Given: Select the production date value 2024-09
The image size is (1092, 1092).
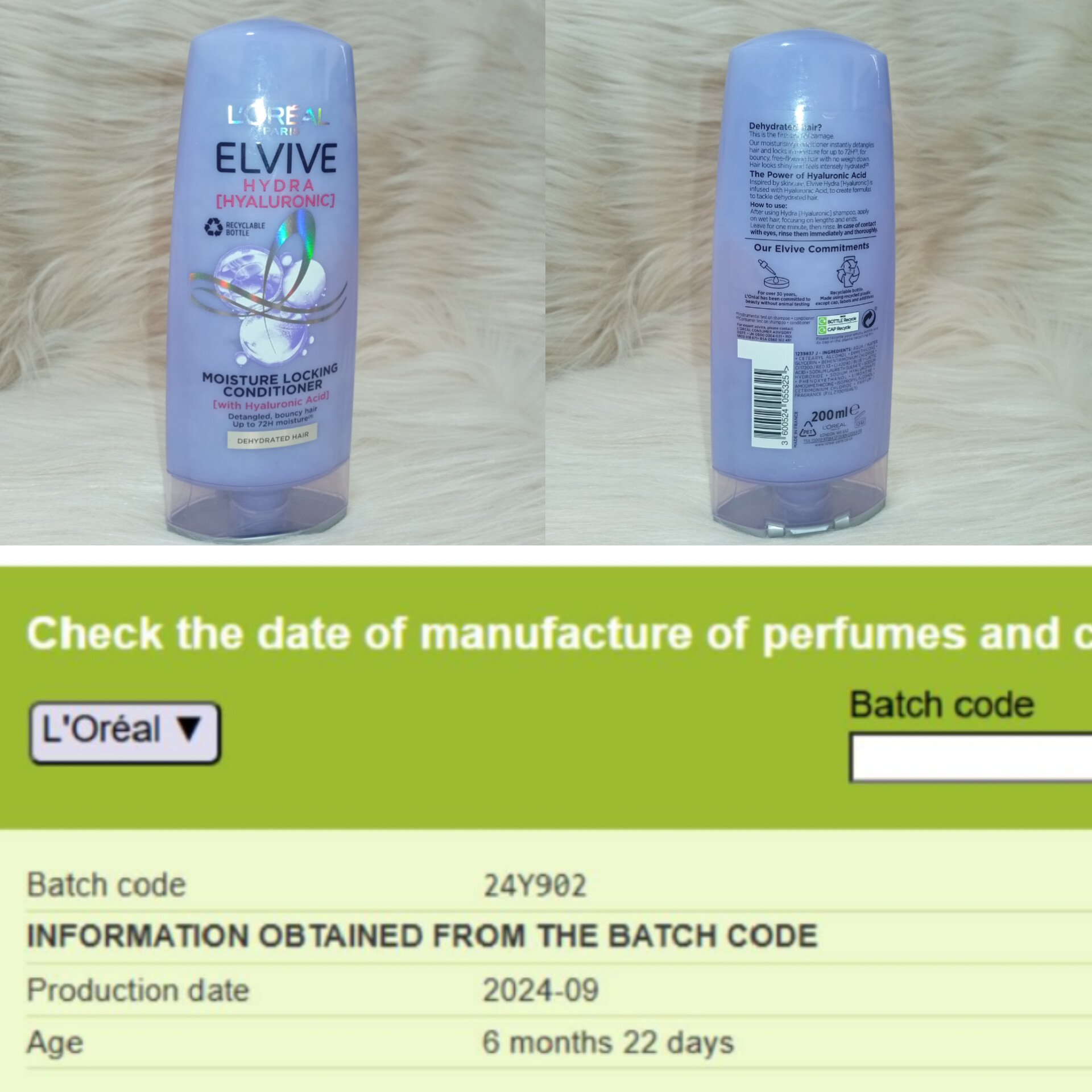Looking at the screenshot, I should click(x=540, y=990).
